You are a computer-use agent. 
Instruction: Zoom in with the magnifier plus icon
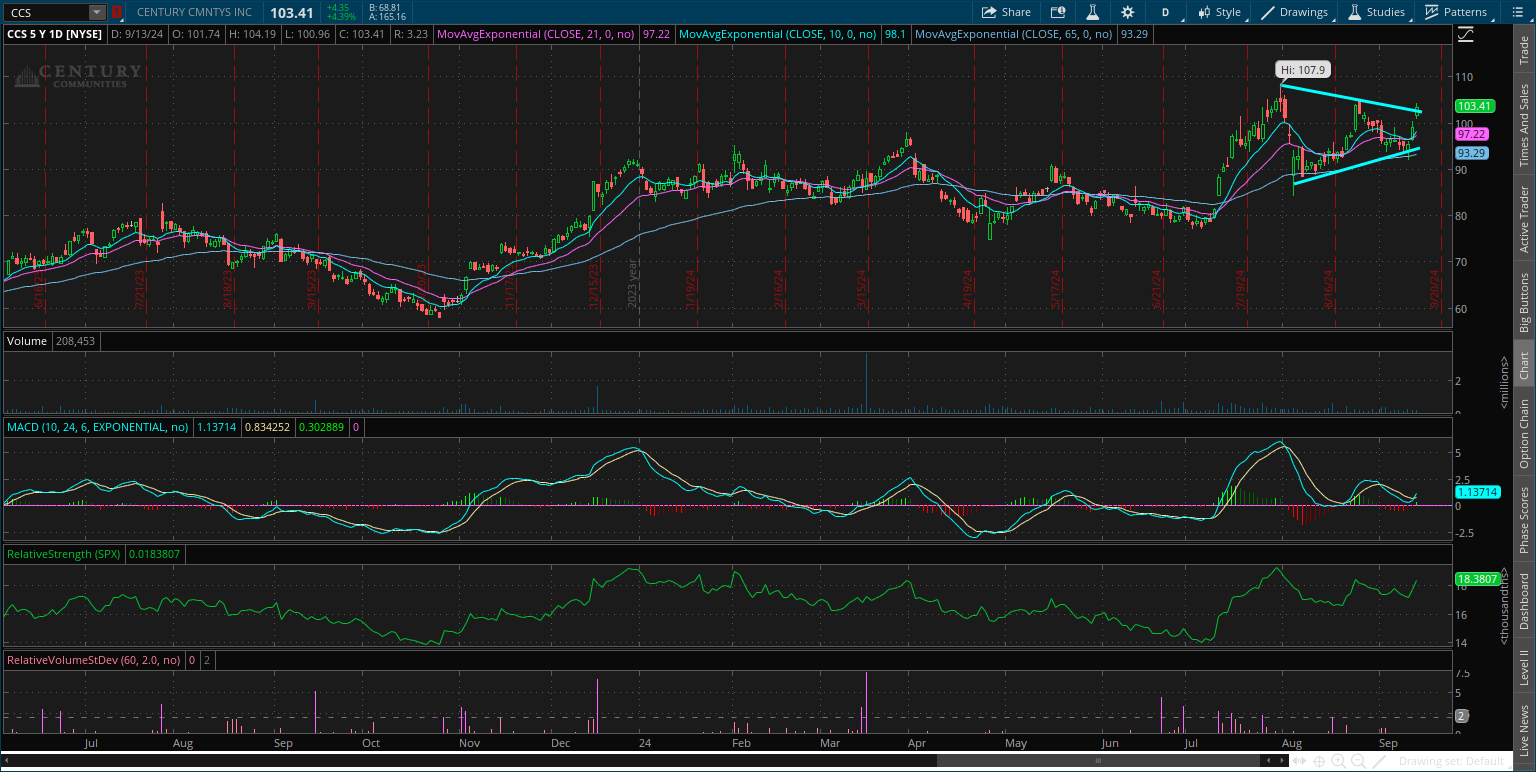tap(1339, 761)
